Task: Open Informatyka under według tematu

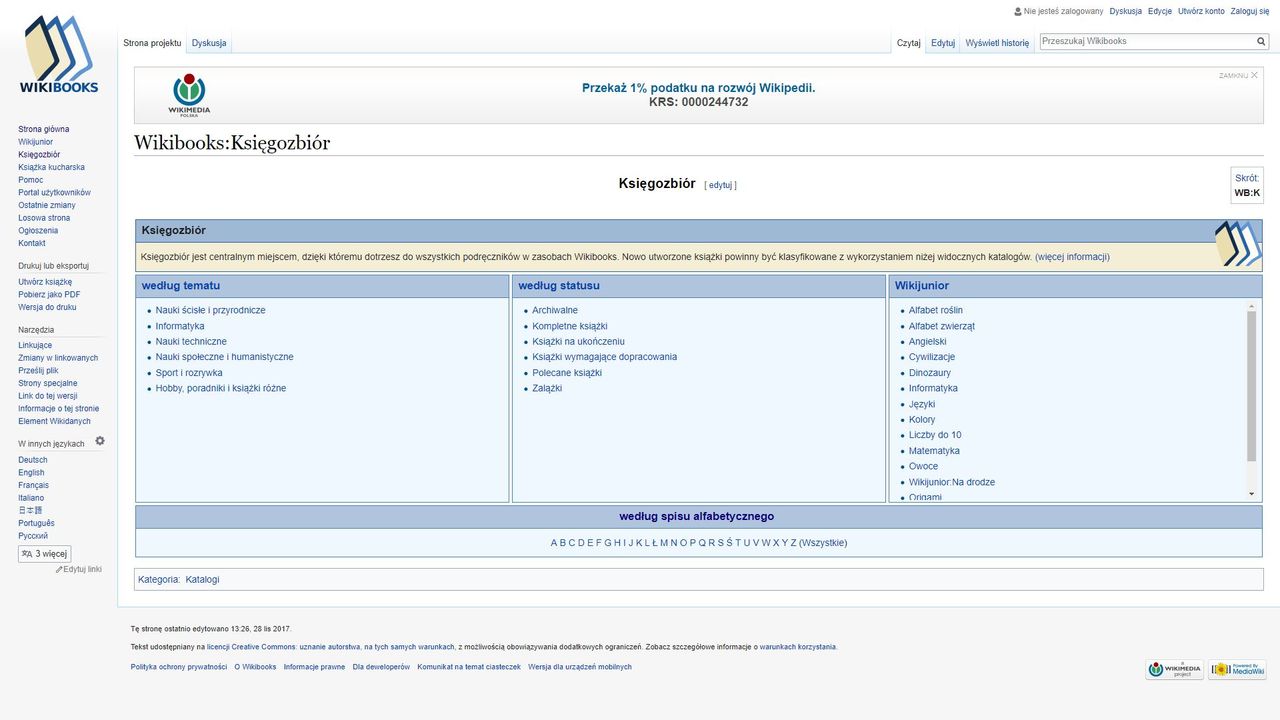Action: 180,326
